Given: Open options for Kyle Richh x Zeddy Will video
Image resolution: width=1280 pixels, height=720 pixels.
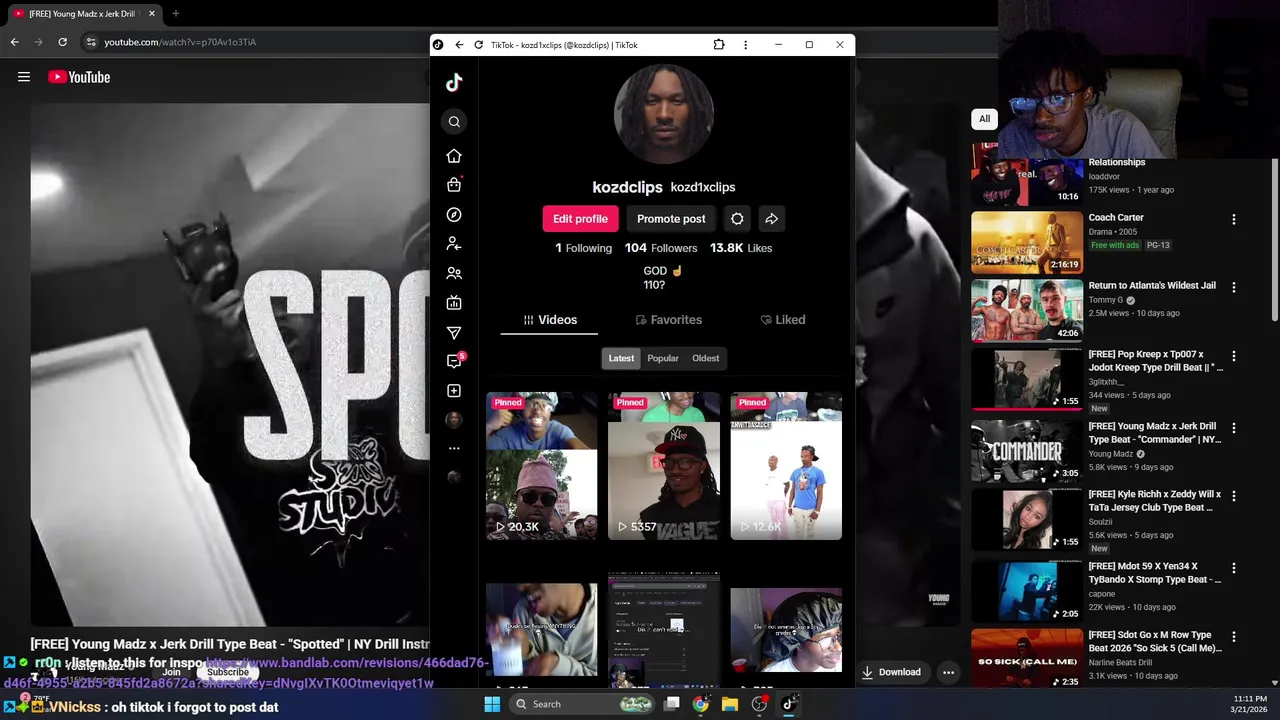Looking at the screenshot, I should pos(1233,496).
